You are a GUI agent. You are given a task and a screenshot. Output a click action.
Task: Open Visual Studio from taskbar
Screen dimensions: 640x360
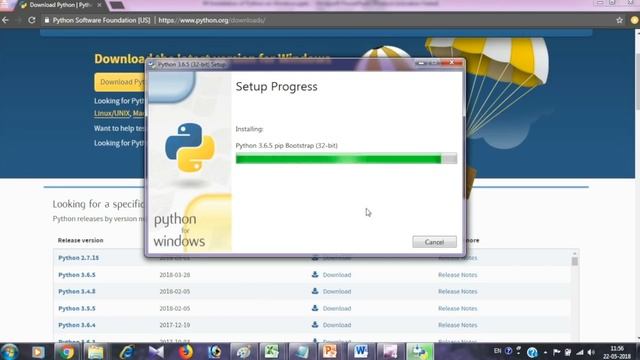tap(156, 352)
